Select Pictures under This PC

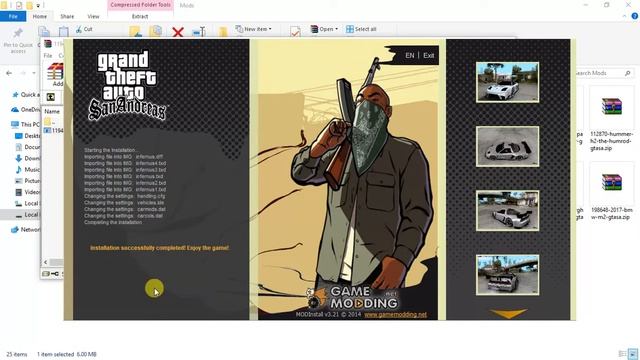click(27, 180)
